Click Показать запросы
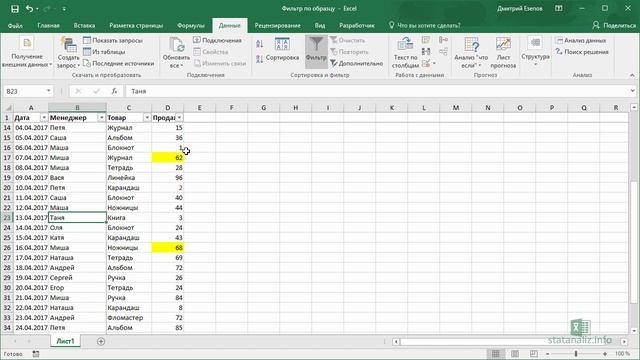 tap(113, 40)
